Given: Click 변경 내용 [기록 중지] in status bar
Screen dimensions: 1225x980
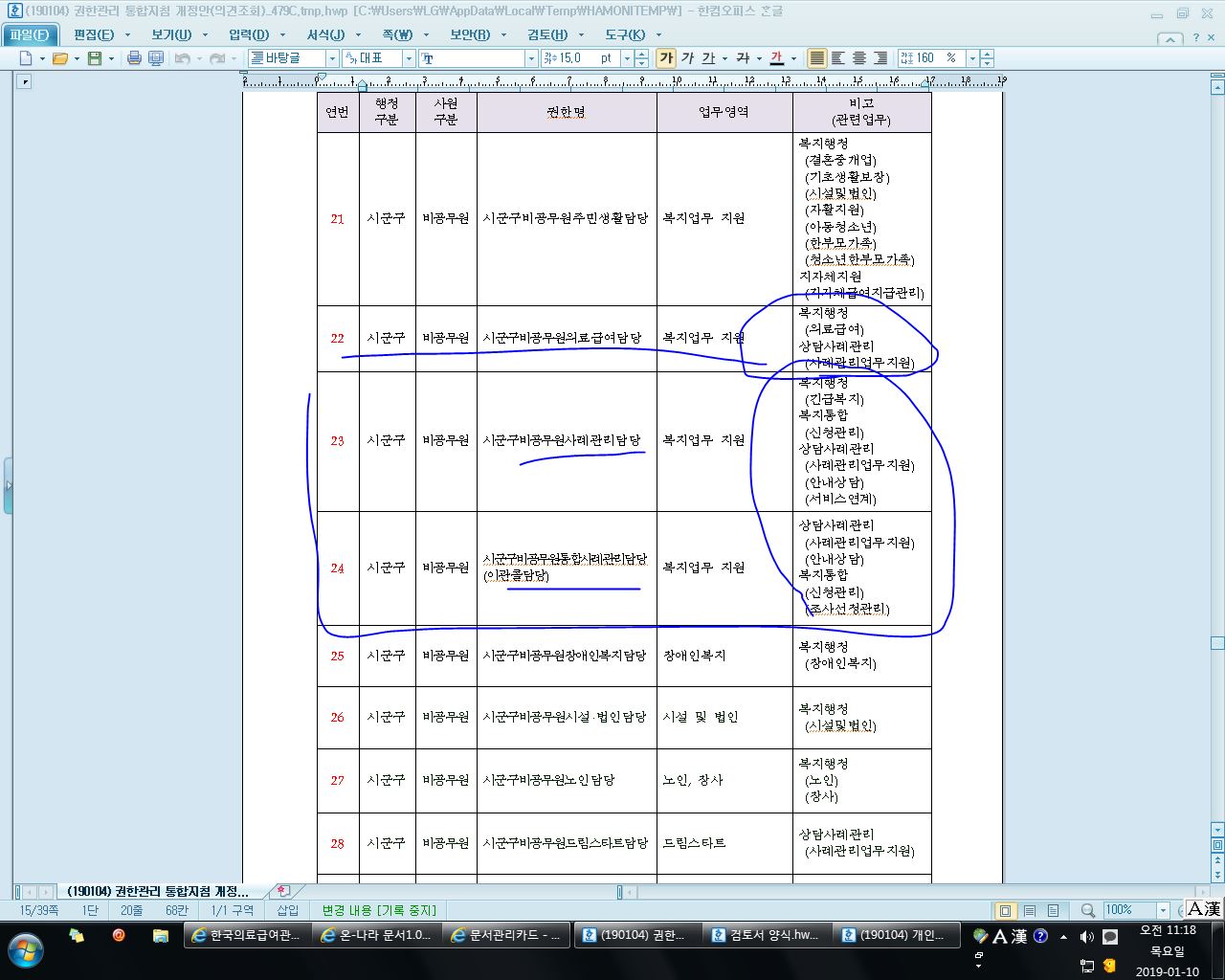Looking at the screenshot, I should click(x=379, y=910).
